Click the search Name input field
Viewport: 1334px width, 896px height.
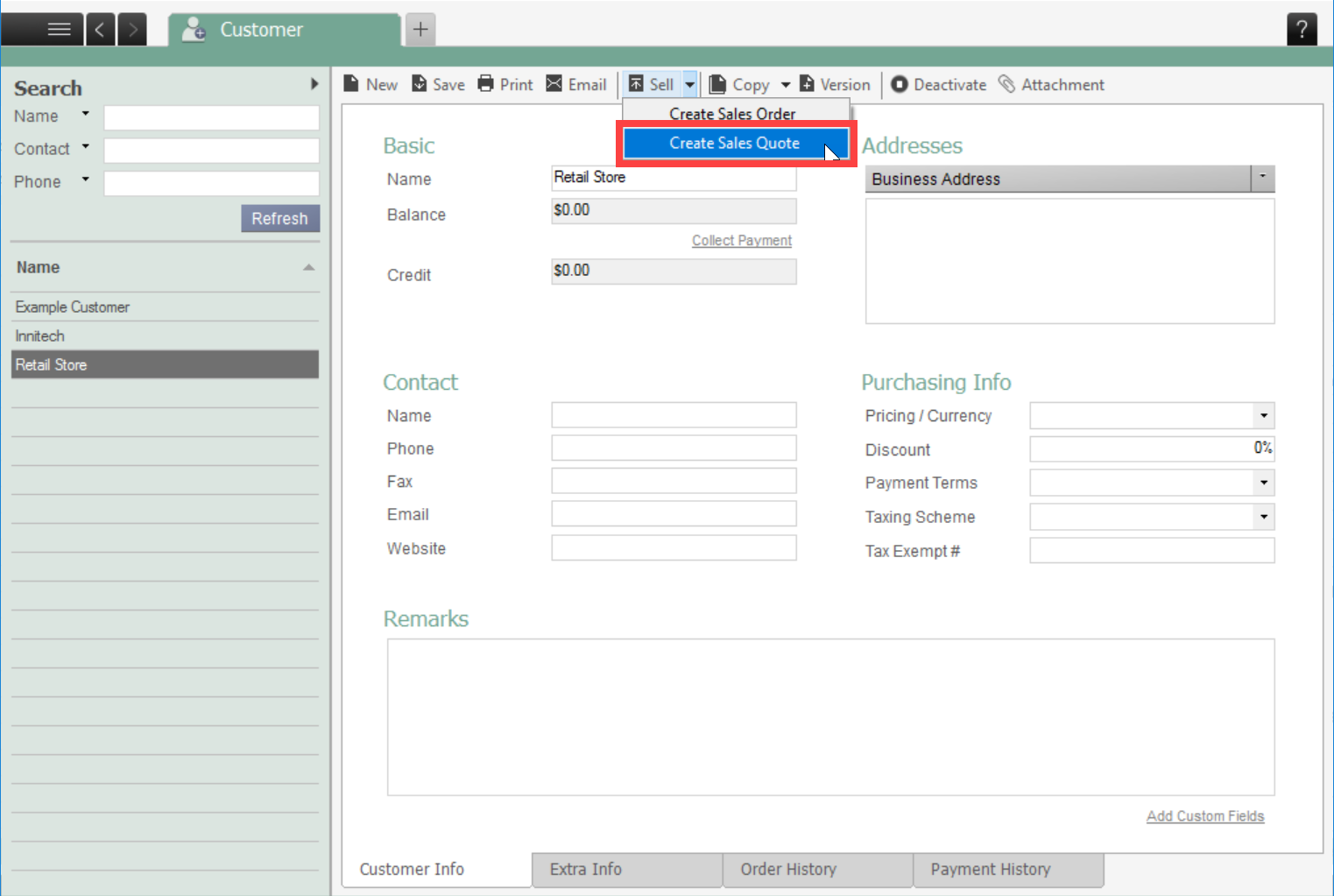tap(211, 117)
